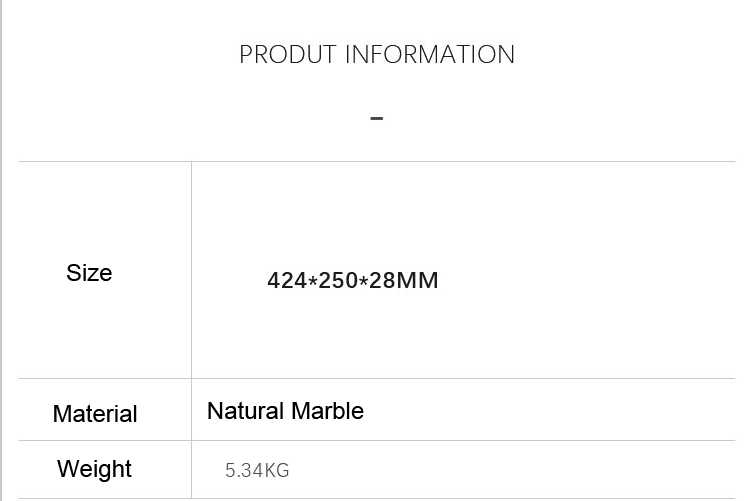Click the number 250 in the size
The image size is (751, 501).
338,280
